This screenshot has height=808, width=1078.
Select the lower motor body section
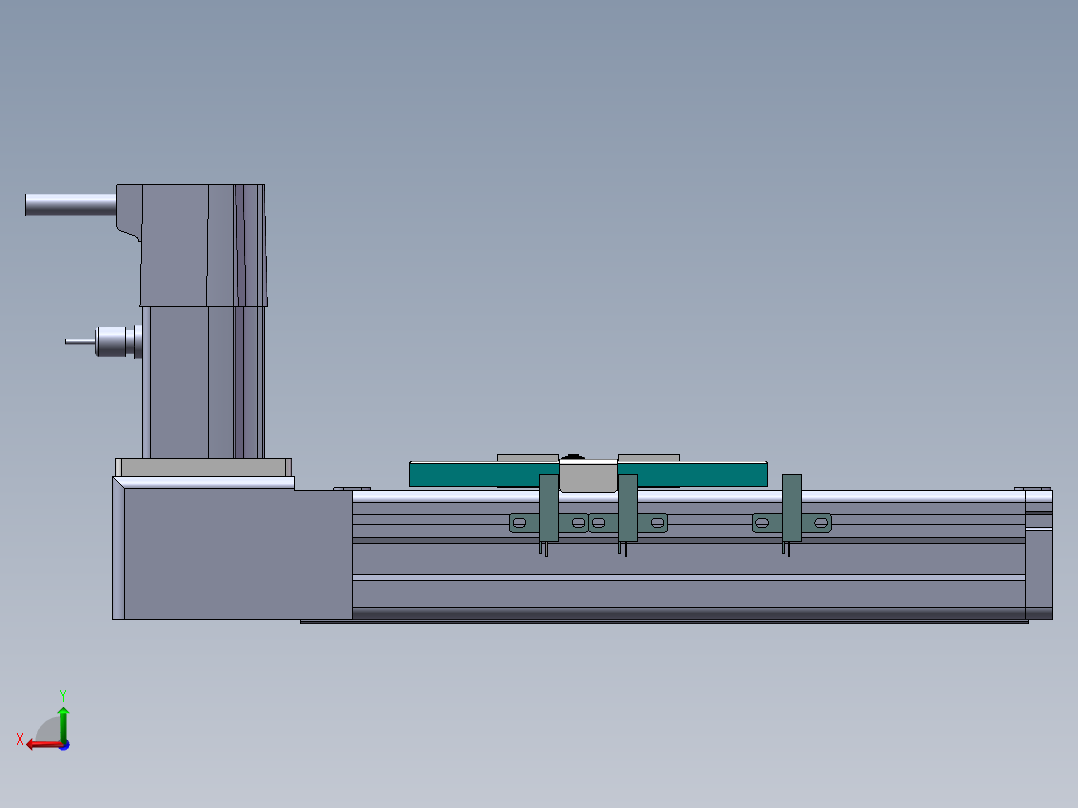point(204,382)
